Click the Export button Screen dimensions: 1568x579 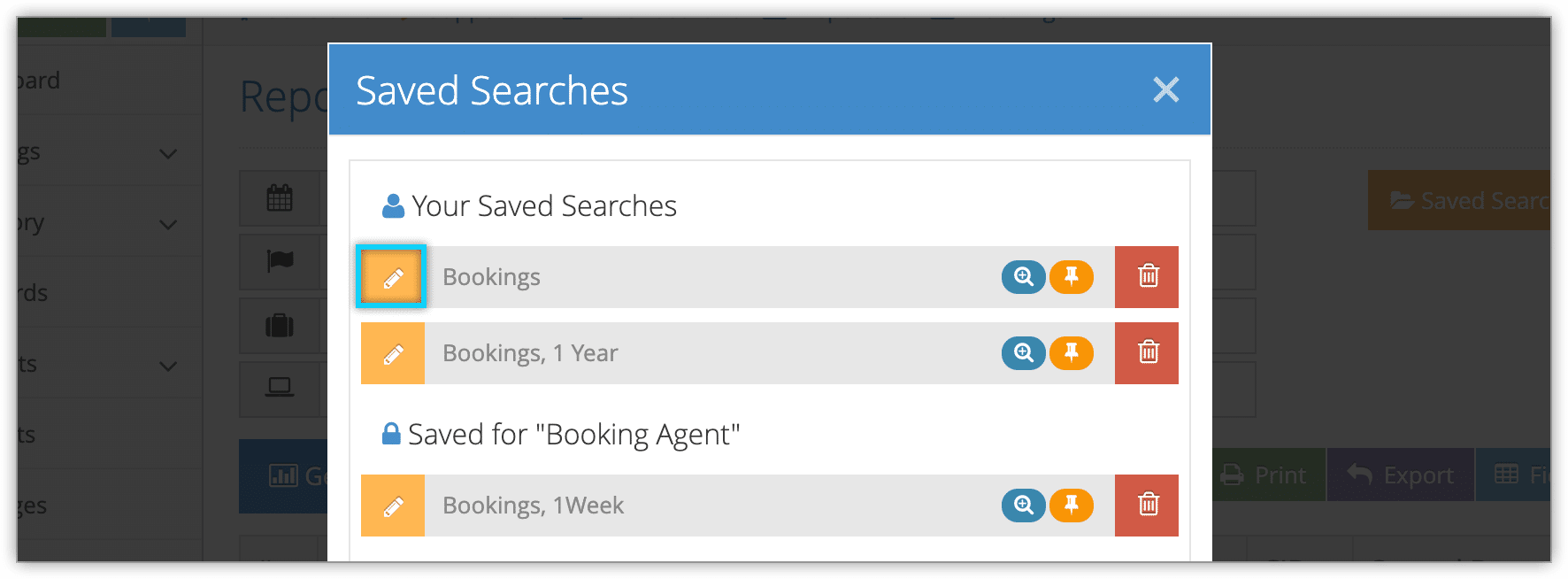pos(1401,475)
